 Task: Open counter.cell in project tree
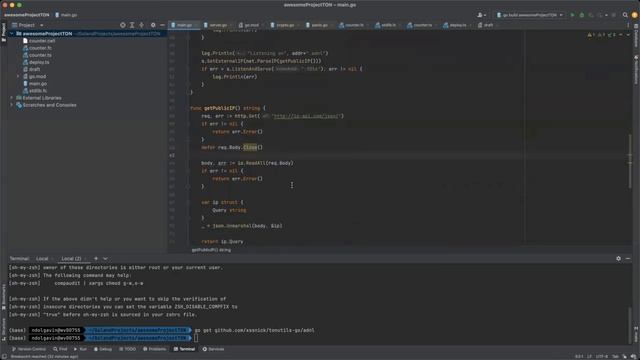[39, 41]
